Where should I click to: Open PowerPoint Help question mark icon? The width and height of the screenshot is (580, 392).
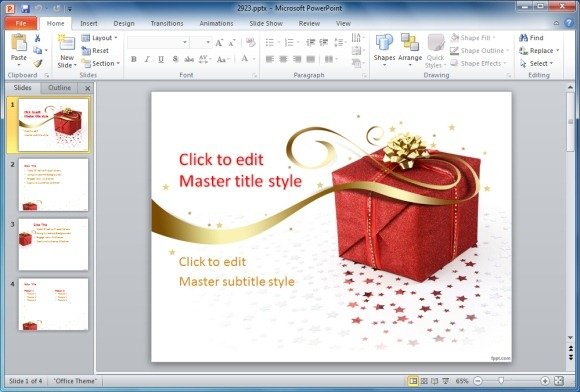pyautogui.click(x=569, y=23)
